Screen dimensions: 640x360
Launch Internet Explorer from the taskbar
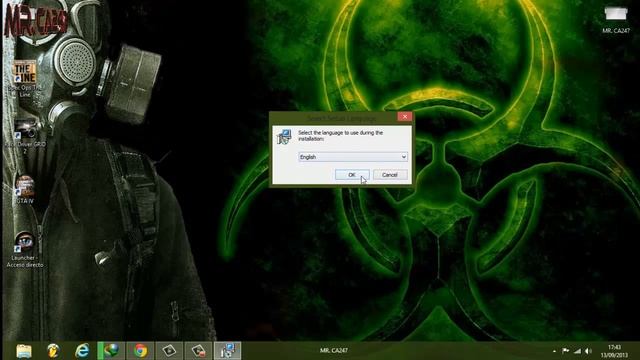click(82, 351)
